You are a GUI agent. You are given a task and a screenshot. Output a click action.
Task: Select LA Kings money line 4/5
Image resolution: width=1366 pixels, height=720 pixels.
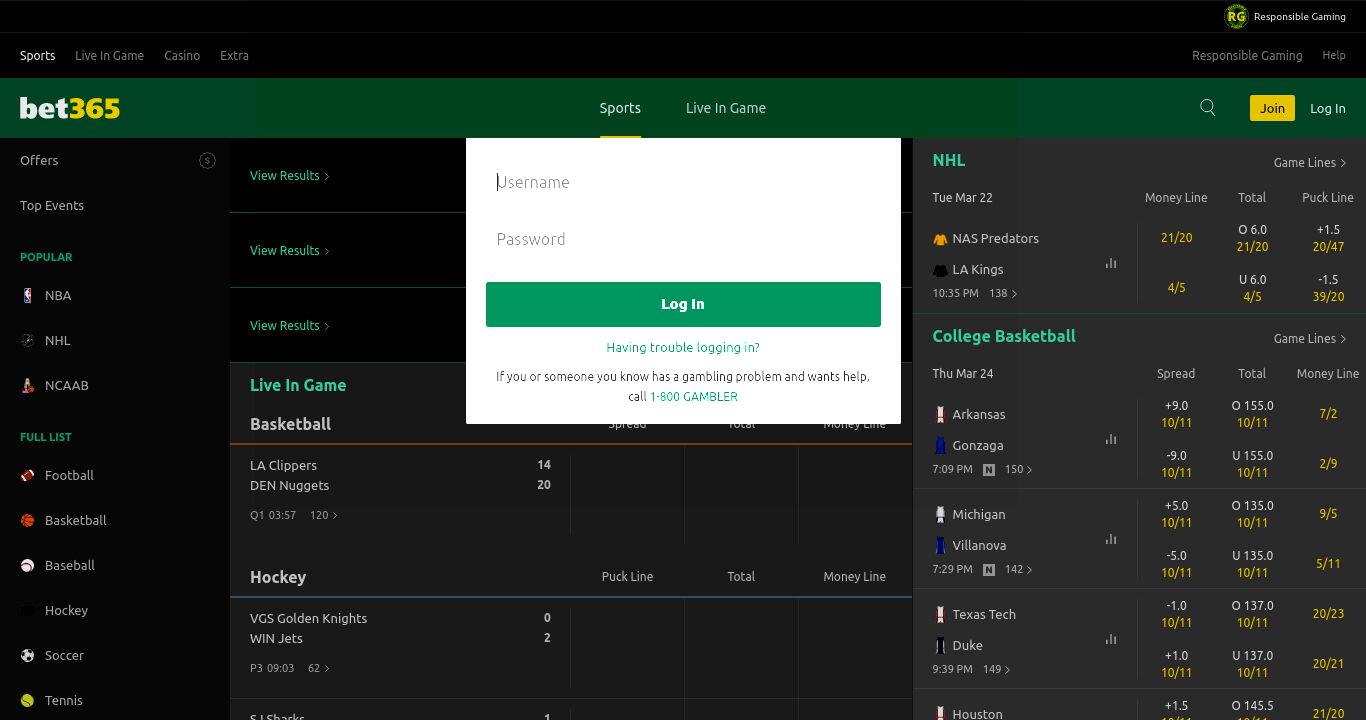pyautogui.click(x=1176, y=288)
